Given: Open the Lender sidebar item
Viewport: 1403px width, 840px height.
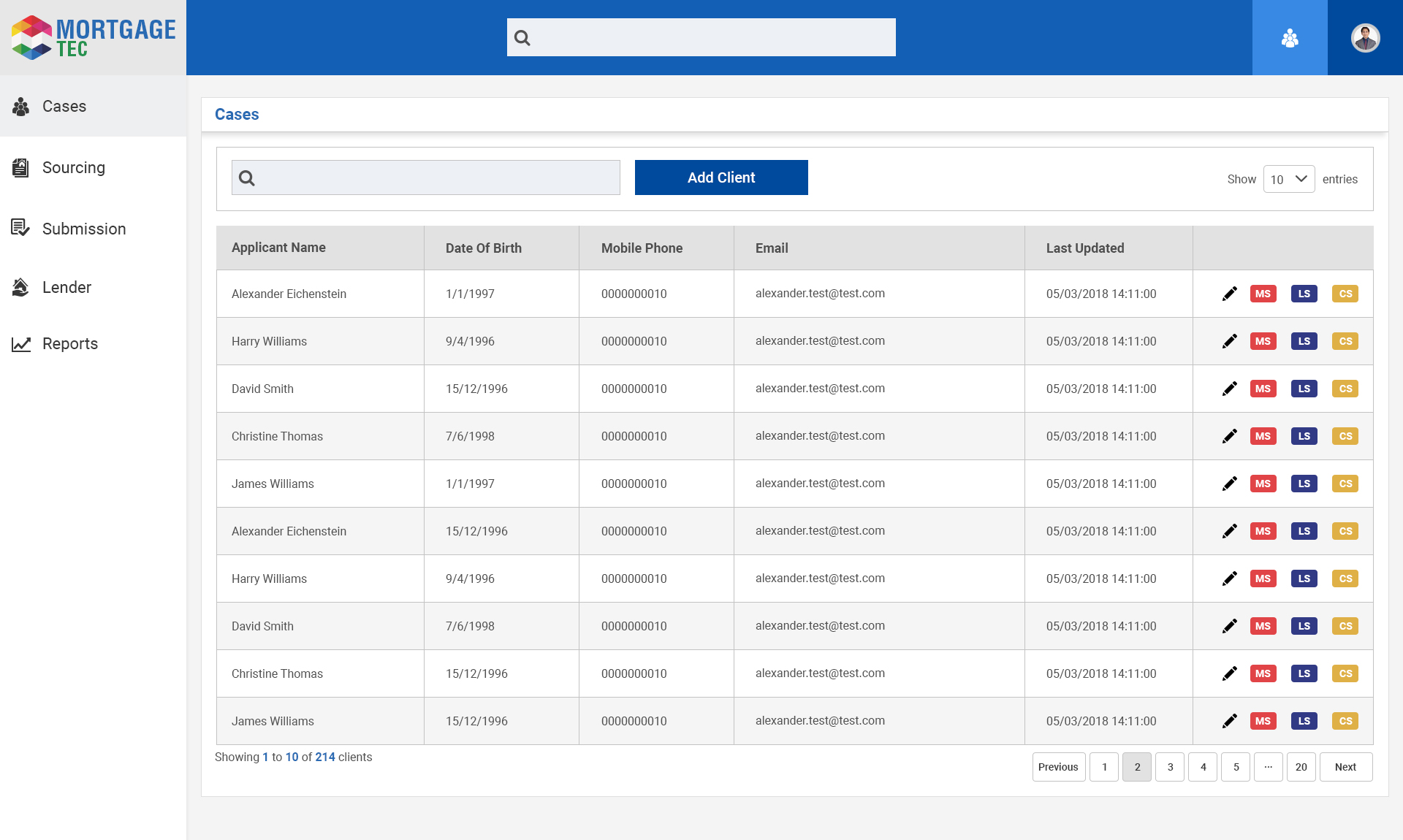Looking at the screenshot, I should point(66,288).
